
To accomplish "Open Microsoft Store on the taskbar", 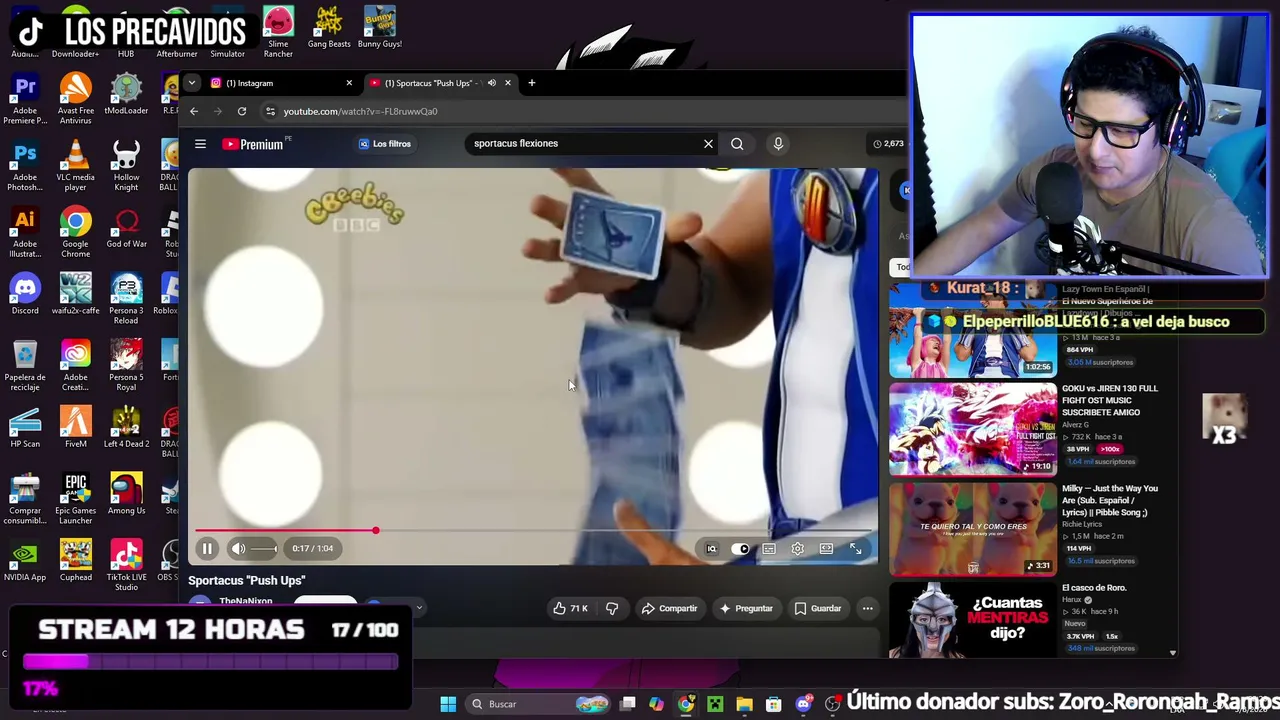I will pyautogui.click(x=773, y=704).
